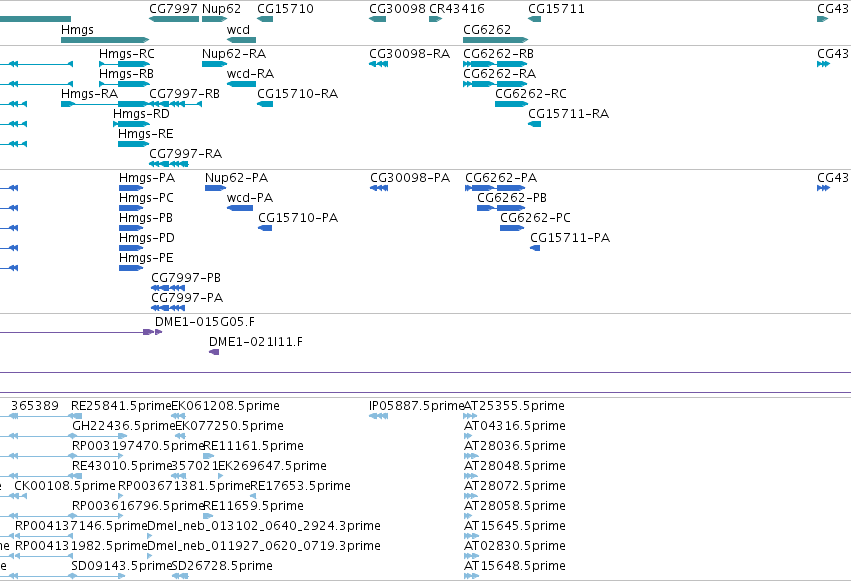The image size is (851, 581).
Task: Click the CG15711 gene label
Action: pyautogui.click(x=556, y=9)
